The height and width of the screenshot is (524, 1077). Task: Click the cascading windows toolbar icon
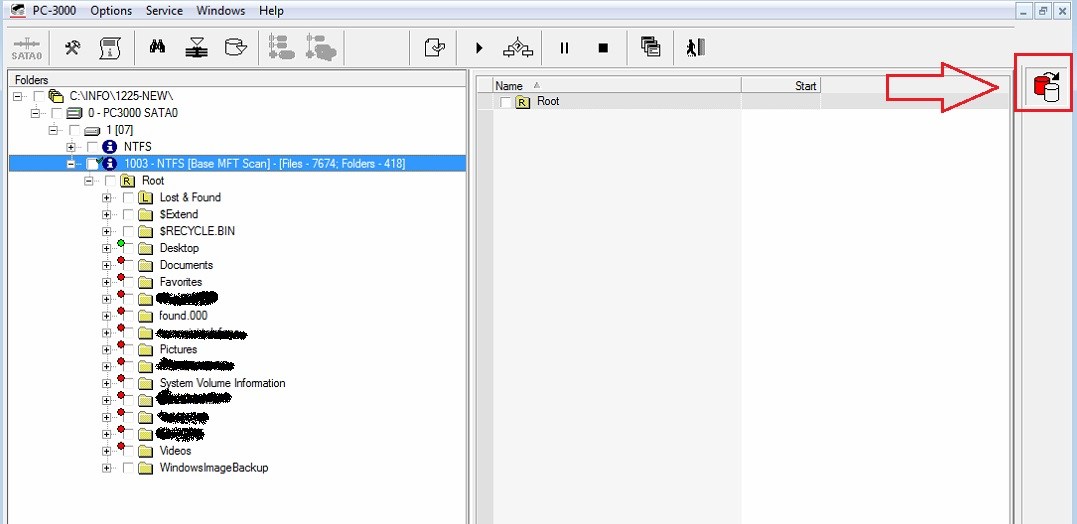point(651,47)
